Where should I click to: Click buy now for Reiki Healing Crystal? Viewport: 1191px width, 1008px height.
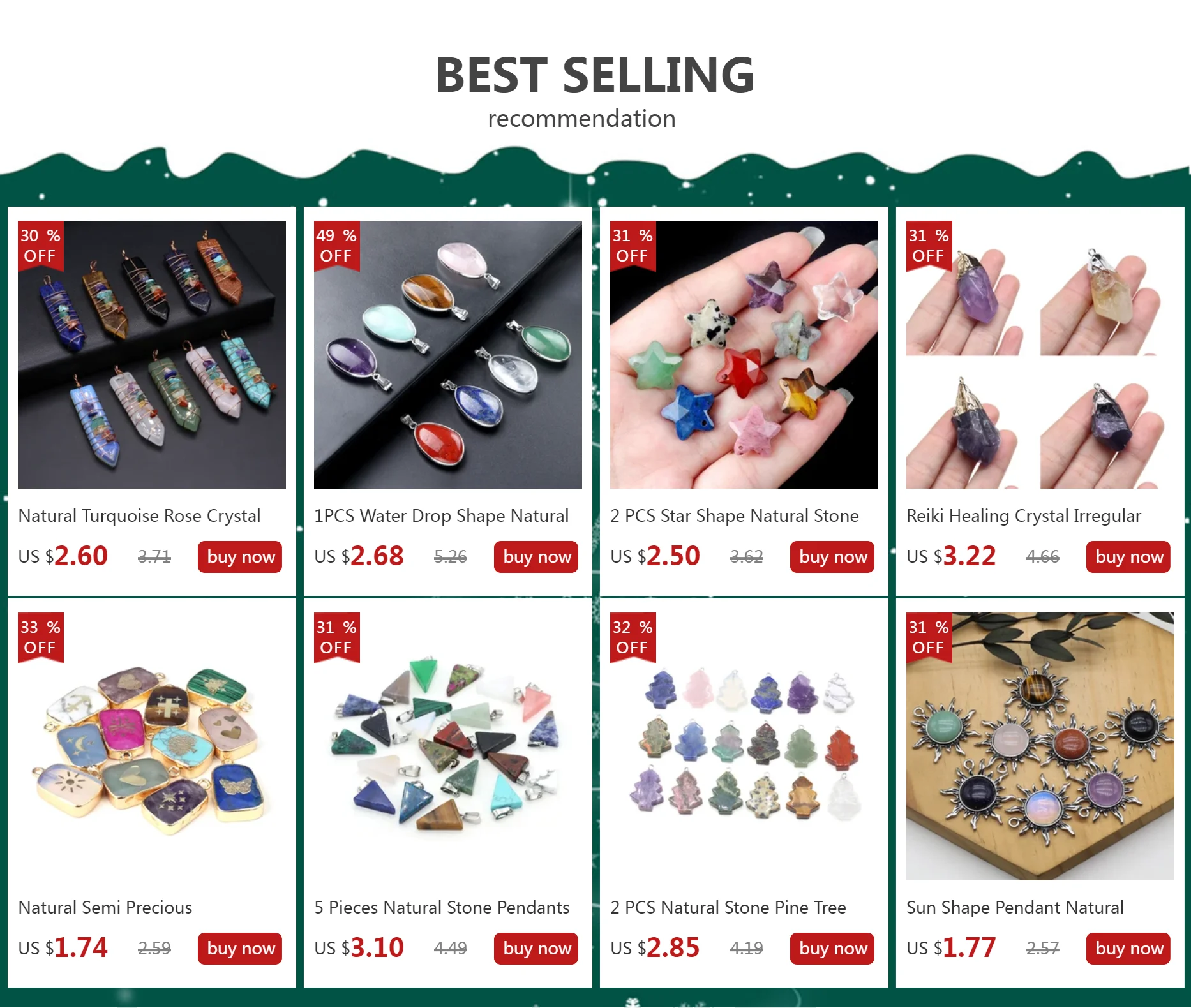1128,557
